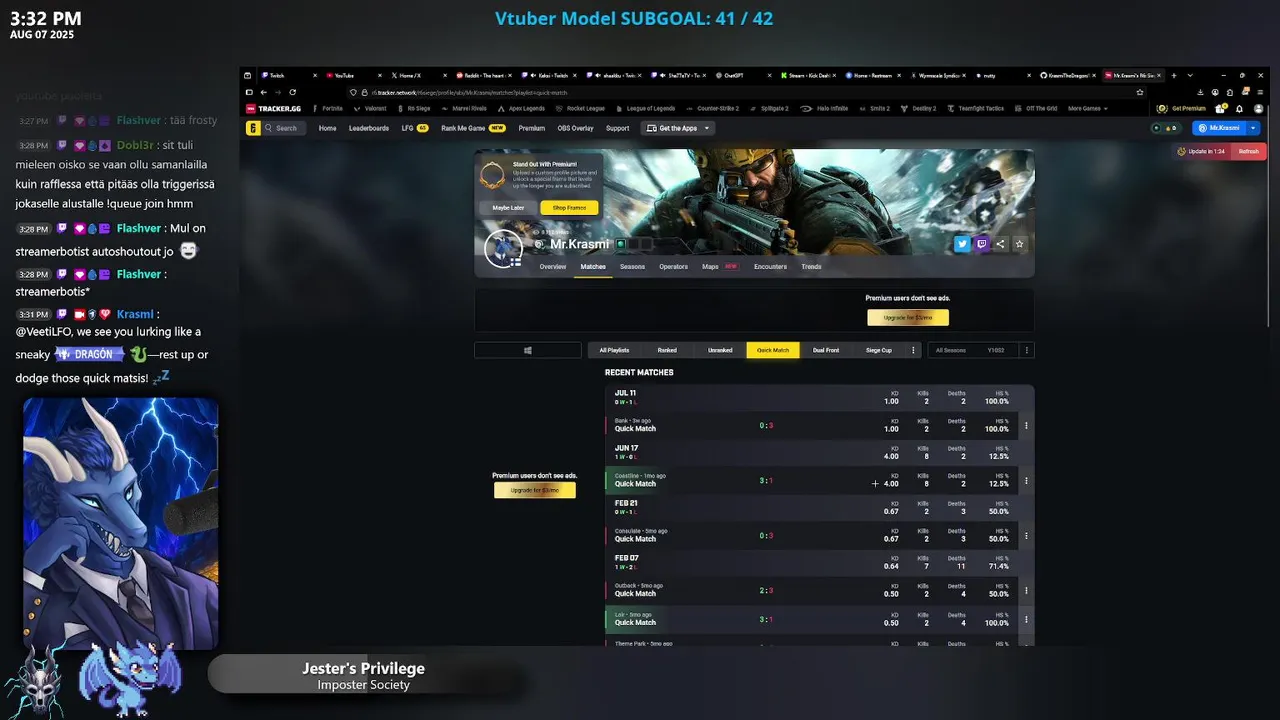Open three-dot menu for the Coastline match
This screenshot has height=720, width=1280.
[1026, 480]
